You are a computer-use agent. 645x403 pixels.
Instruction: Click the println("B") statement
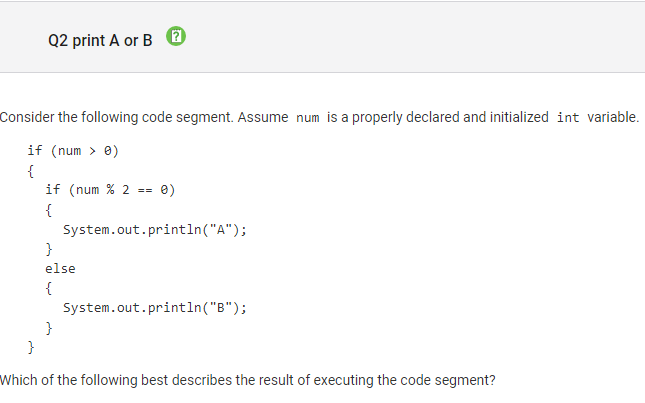point(155,308)
